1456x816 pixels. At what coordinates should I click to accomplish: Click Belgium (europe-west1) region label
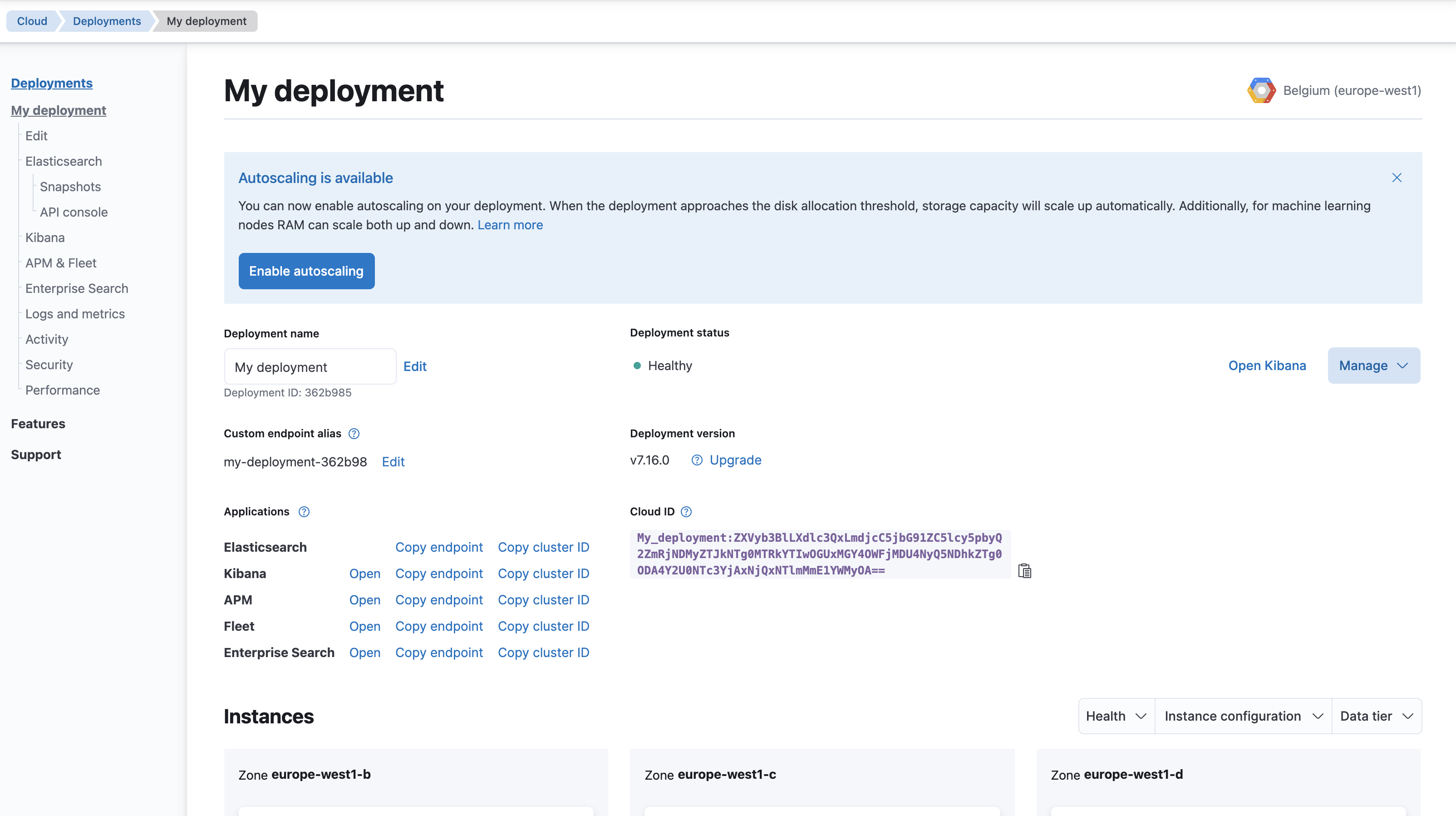pyautogui.click(x=1352, y=90)
